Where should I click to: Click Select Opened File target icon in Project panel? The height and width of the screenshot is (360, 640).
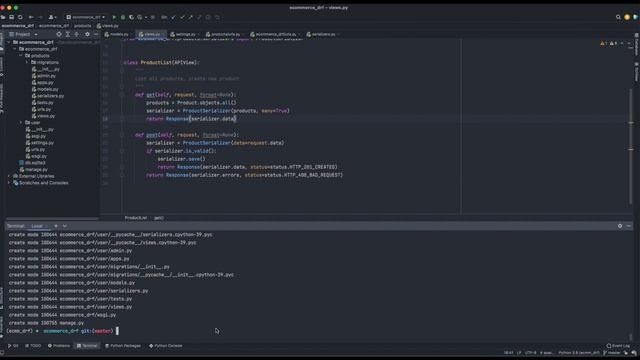[59, 34]
